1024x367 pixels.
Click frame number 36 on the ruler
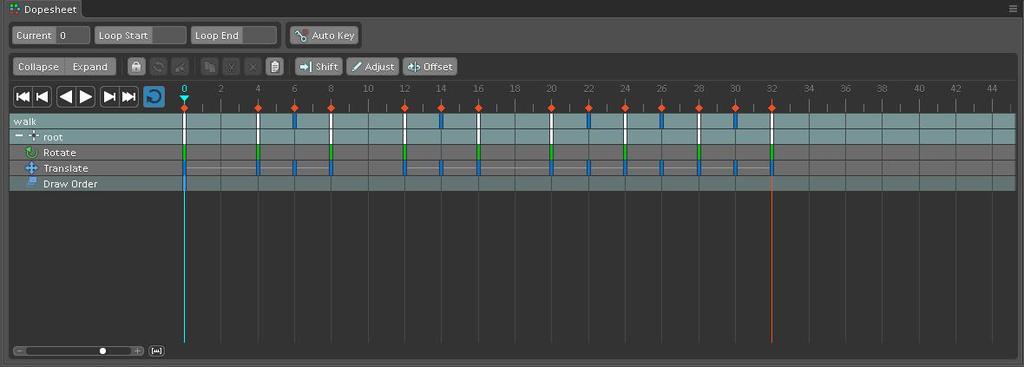[x=846, y=88]
